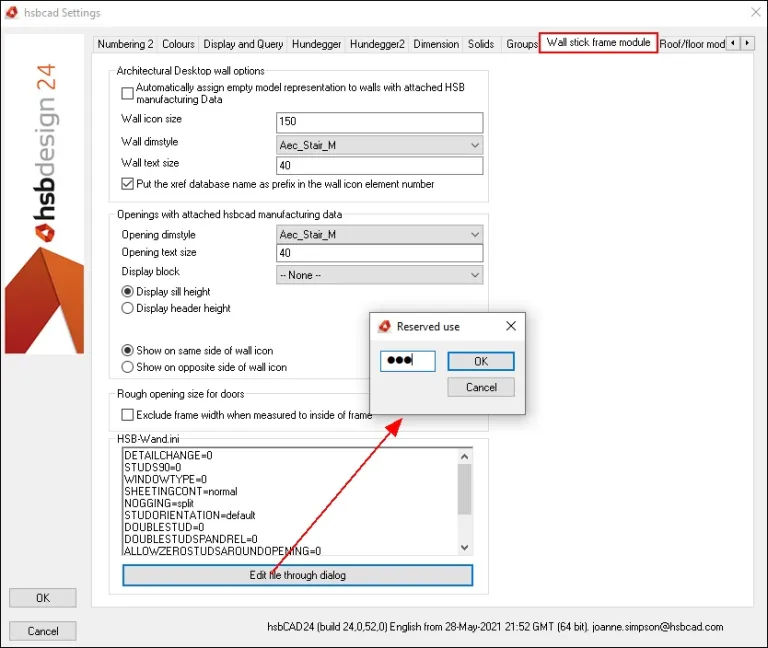
Task: Select ALLOWZEROSTUDSAROUNDOPENING=0 line
Action: [223, 551]
